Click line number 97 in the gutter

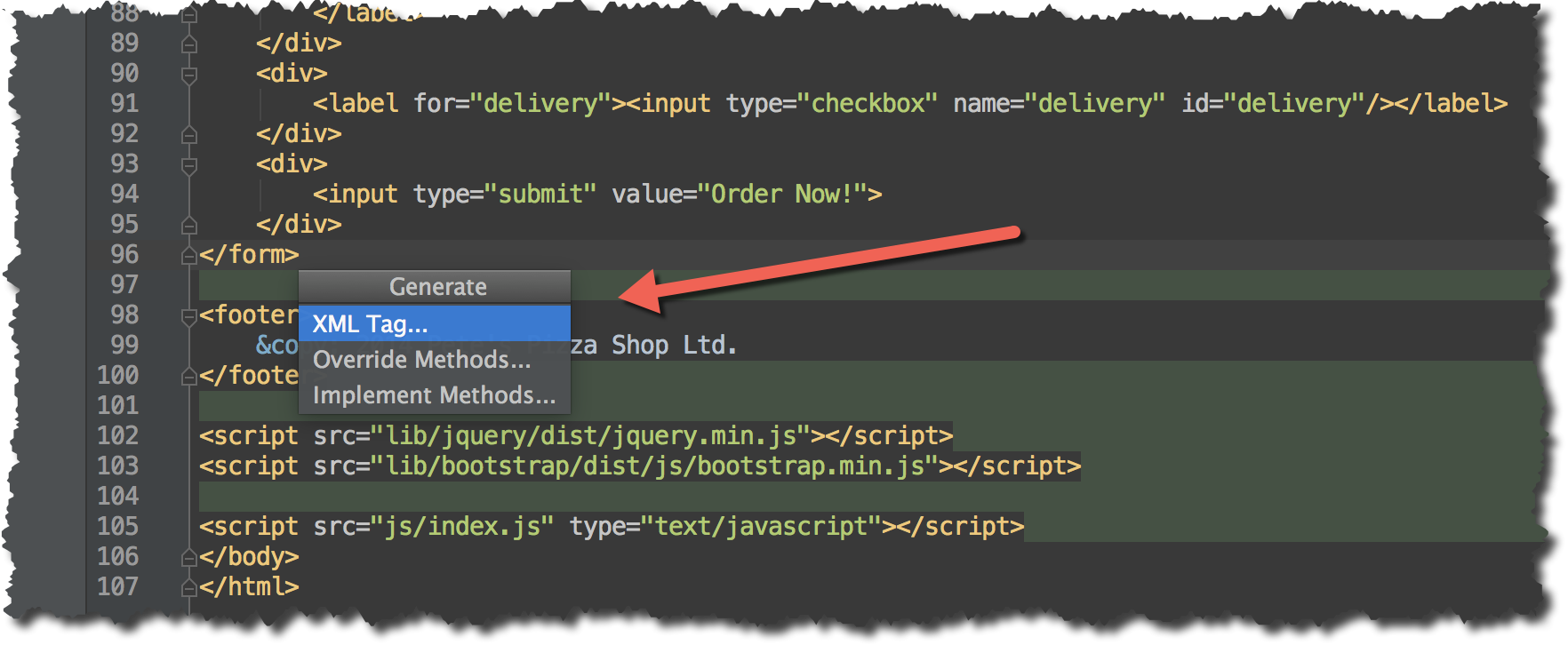[124, 284]
